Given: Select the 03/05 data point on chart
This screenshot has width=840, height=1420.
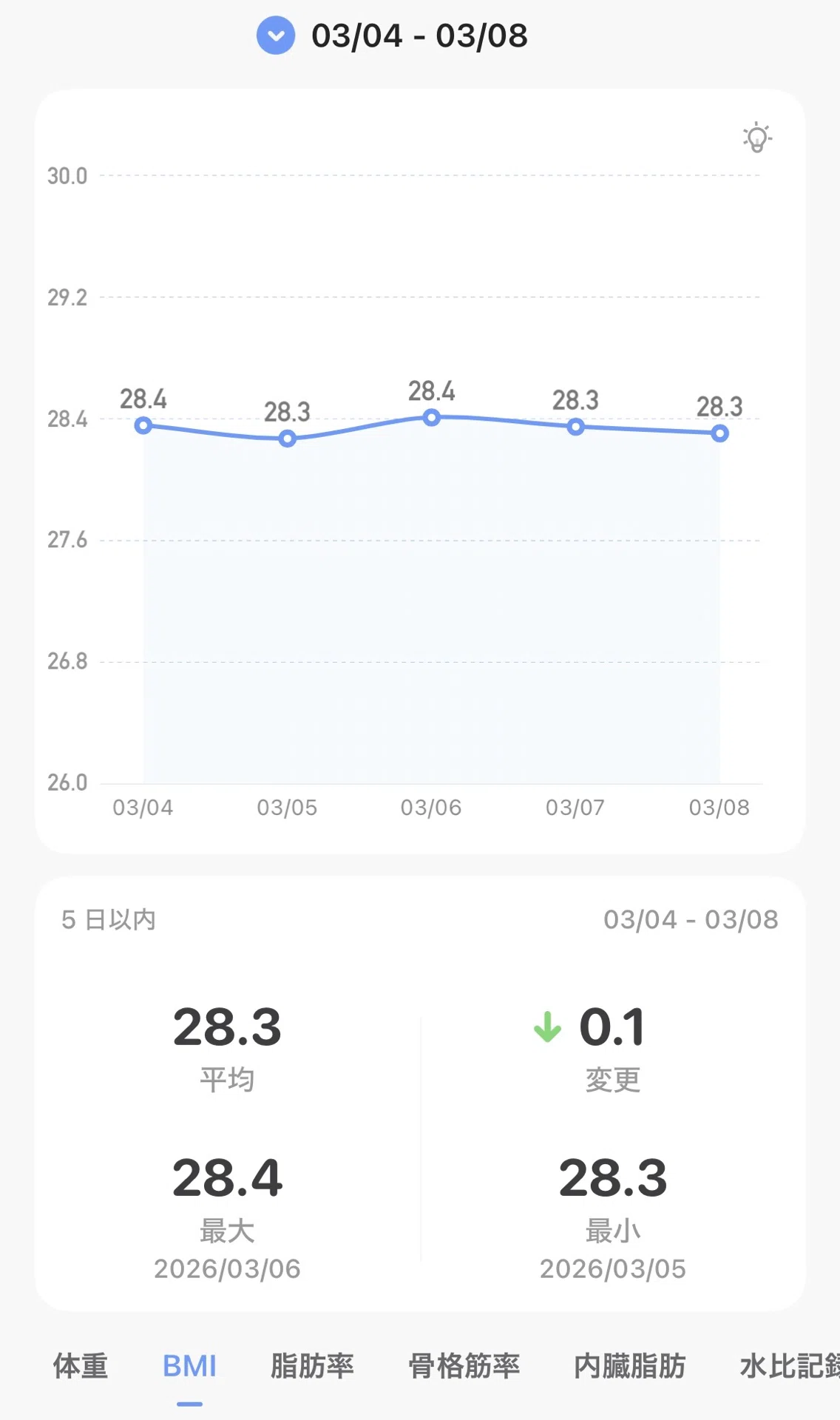Looking at the screenshot, I should [288, 439].
